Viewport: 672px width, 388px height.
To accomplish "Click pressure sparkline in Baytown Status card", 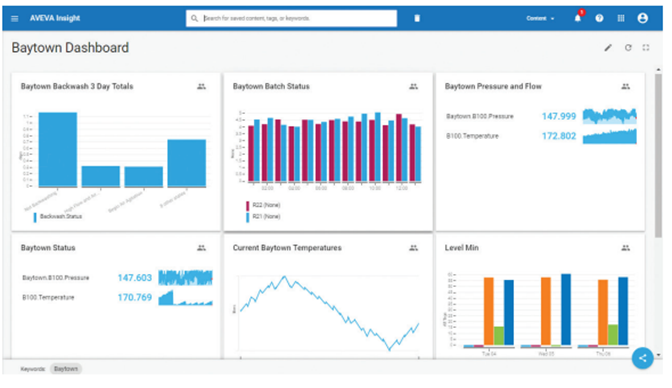I will (x=185, y=278).
